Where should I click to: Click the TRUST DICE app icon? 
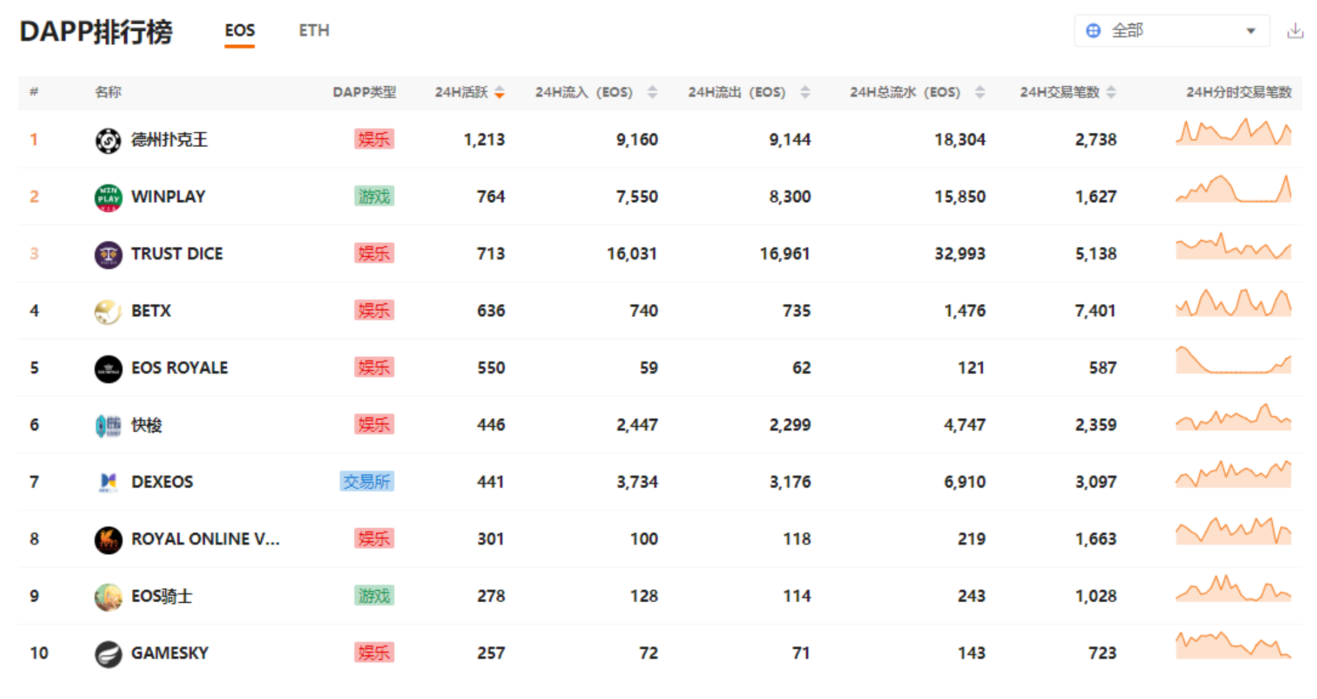108,254
